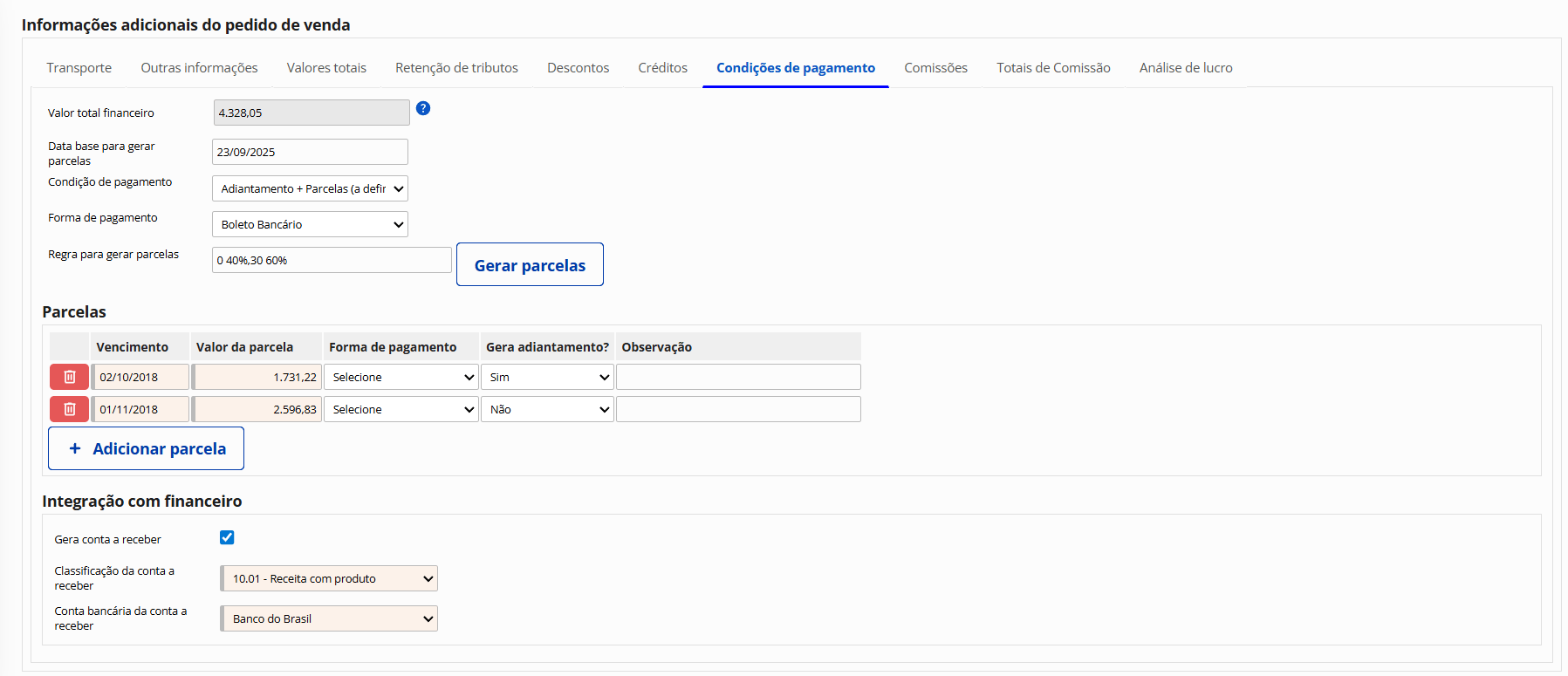
Task: Uncheck the Gera conta a receber checkbox
Action: (227, 537)
